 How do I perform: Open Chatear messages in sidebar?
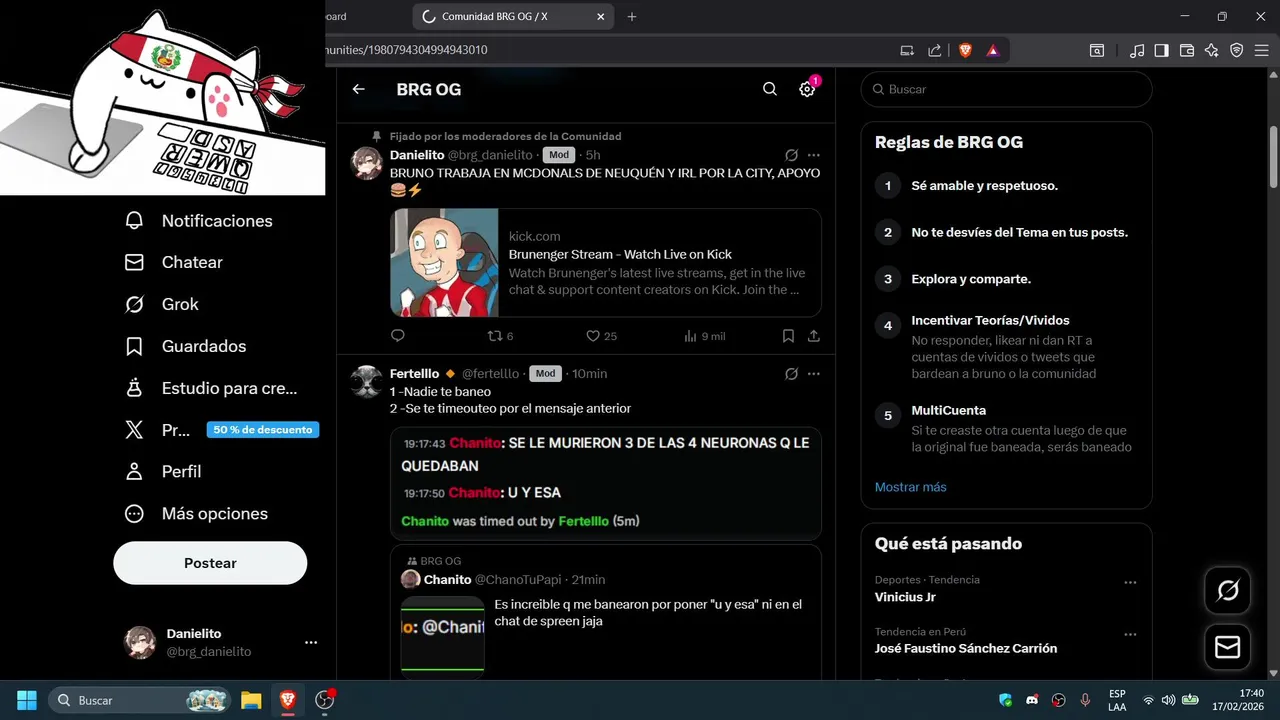coord(173,262)
